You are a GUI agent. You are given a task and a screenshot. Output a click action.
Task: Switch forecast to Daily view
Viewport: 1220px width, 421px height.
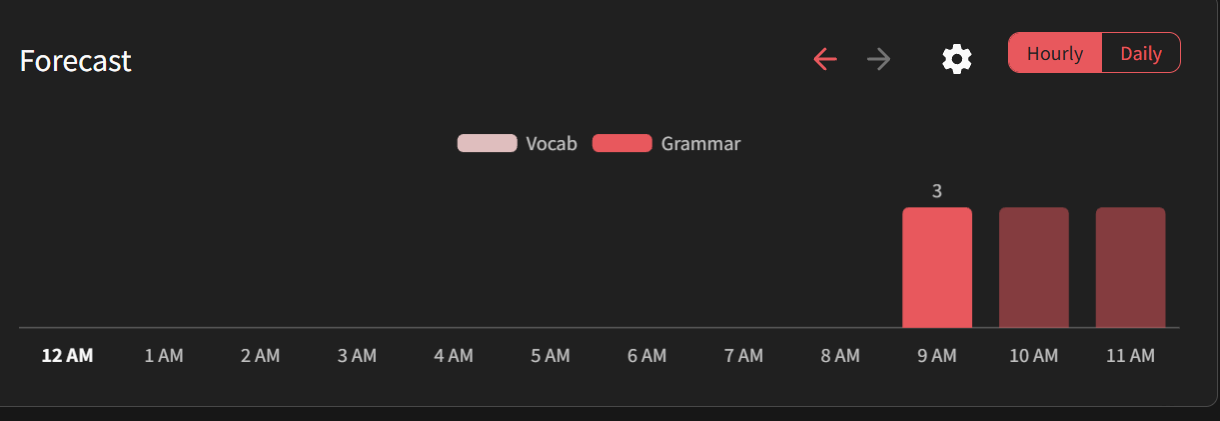(x=1141, y=54)
